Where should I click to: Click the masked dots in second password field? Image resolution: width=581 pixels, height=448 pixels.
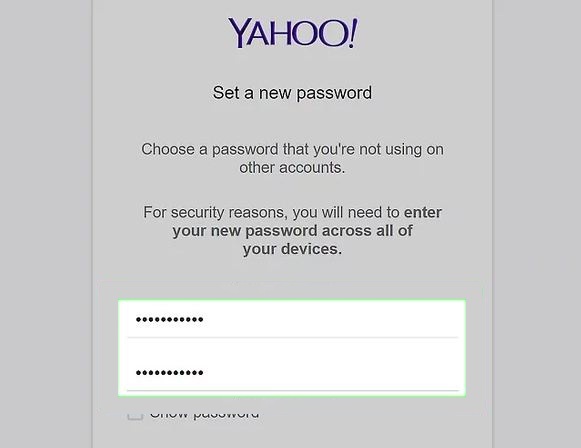click(169, 372)
